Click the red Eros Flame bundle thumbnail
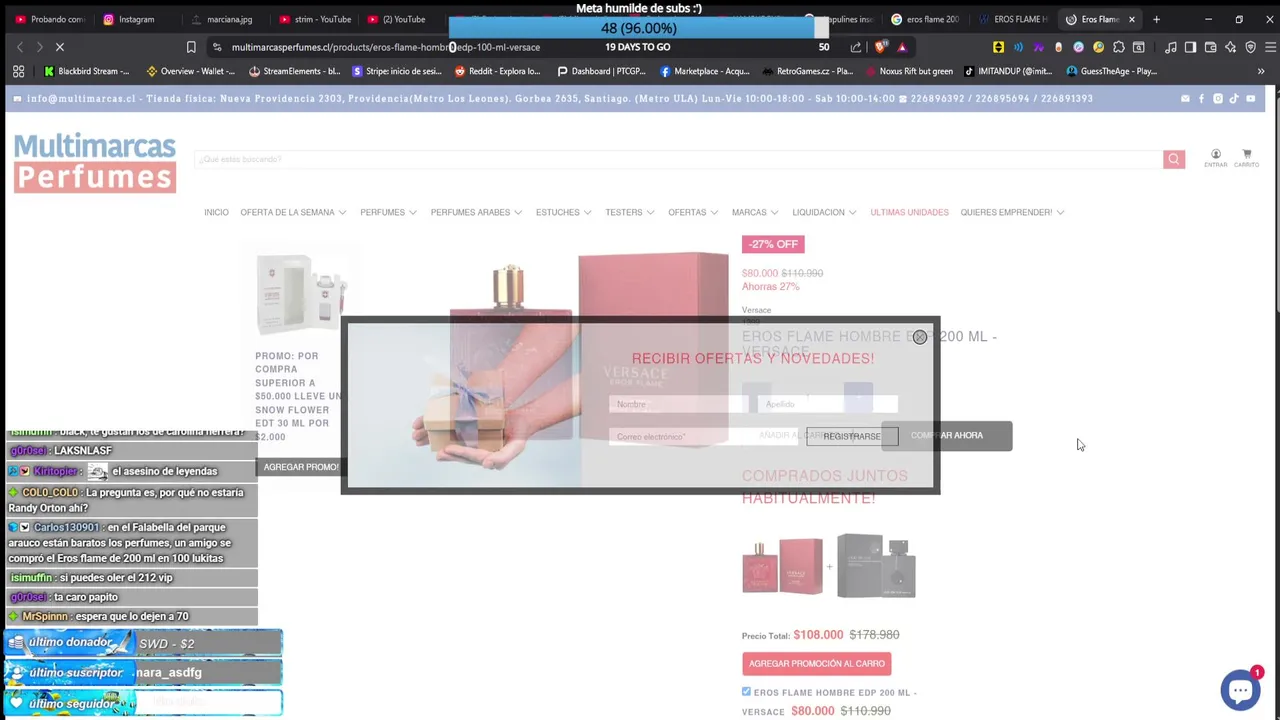Screen dimensions: 1280x720 782,566
